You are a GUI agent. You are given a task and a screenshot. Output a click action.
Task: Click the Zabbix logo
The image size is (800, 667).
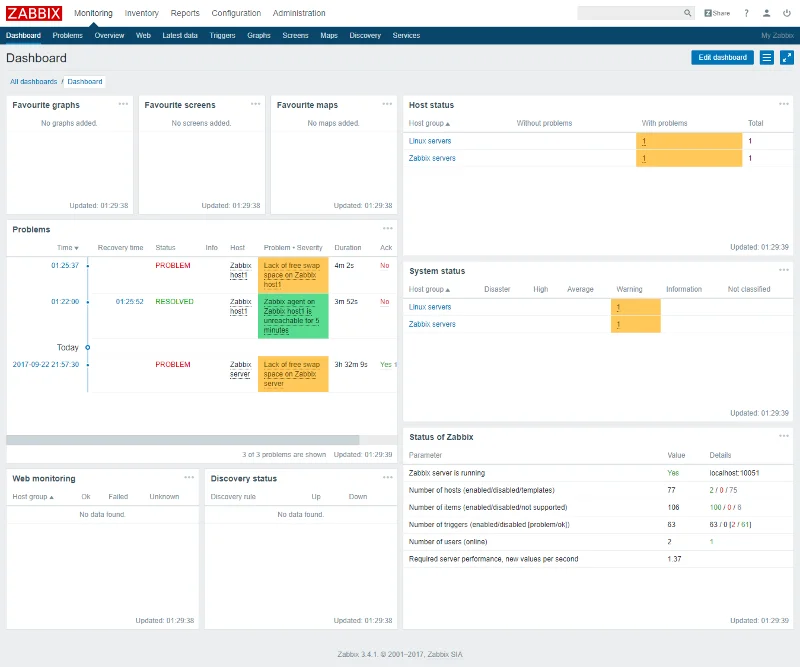pos(34,13)
